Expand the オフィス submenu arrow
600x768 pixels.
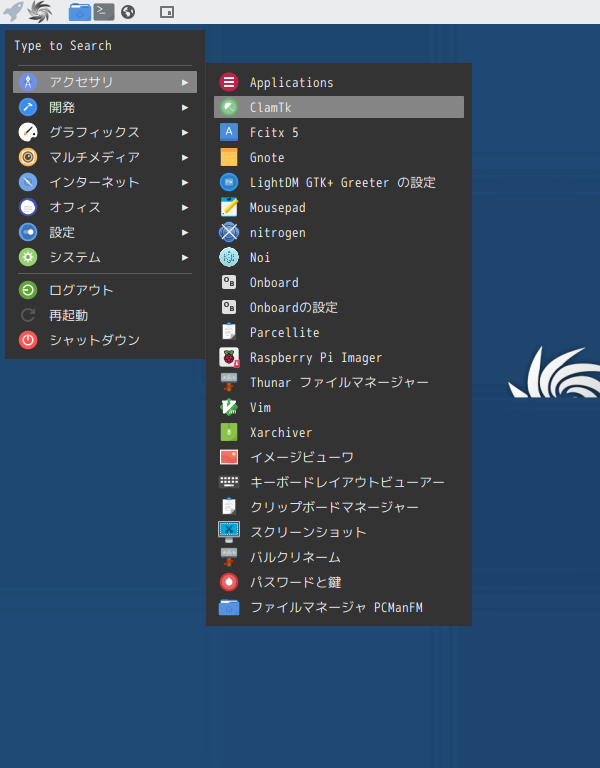point(185,207)
